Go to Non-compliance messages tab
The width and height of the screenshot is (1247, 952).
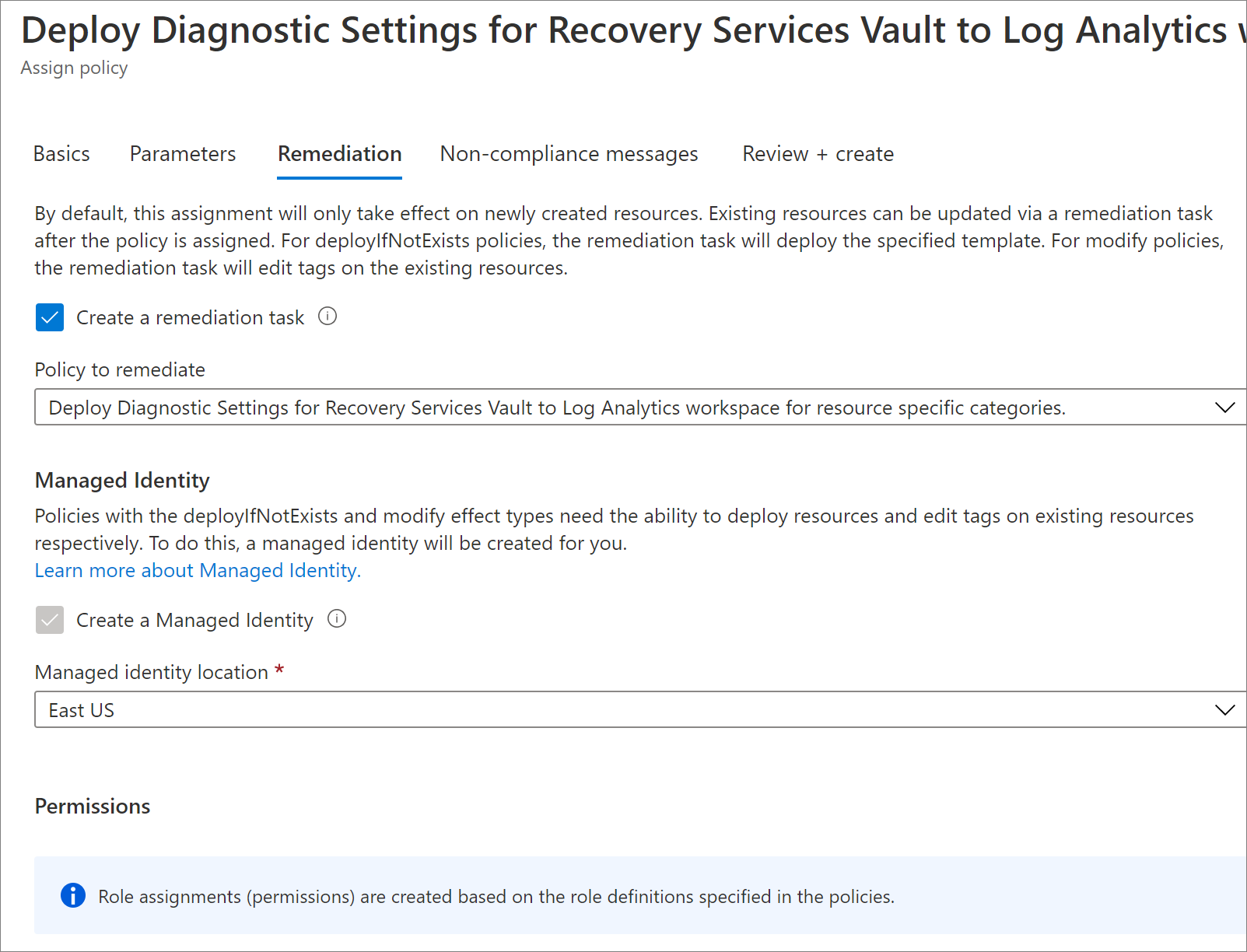click(569, 154)
